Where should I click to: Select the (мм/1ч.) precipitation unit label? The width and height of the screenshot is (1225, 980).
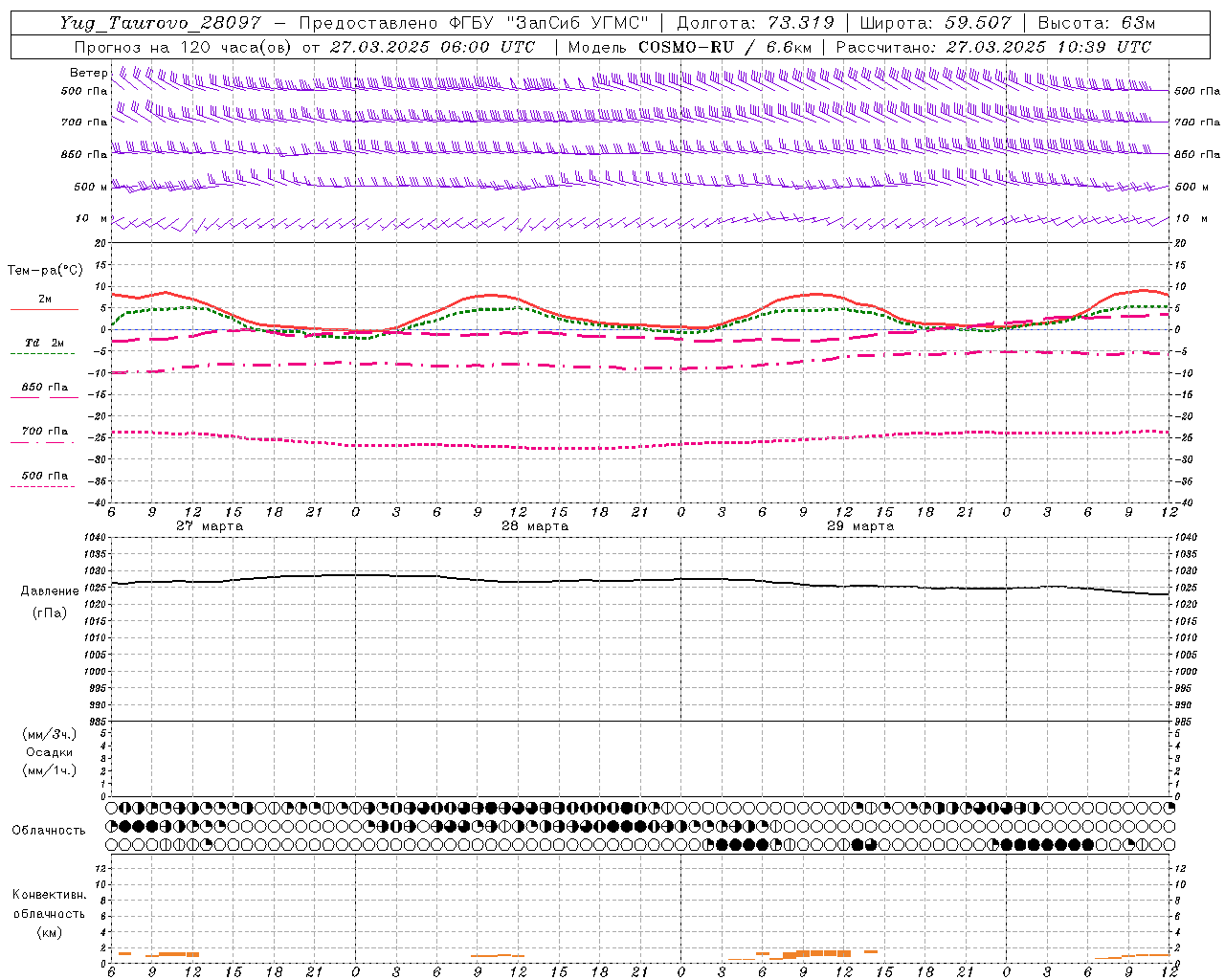pyautogui.click(x=50, y=770)
